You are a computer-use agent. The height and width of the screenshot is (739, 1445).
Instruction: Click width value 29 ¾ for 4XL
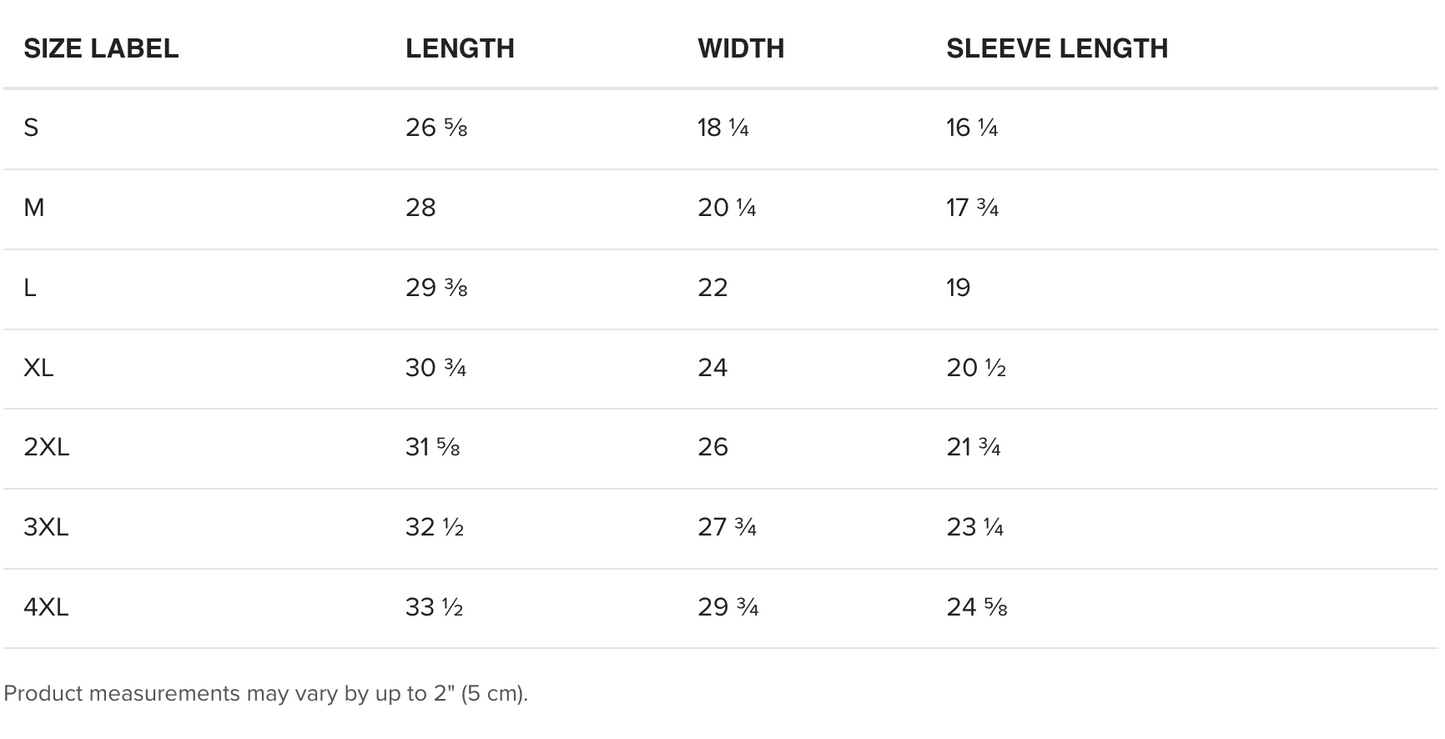[x=728, y=607]
